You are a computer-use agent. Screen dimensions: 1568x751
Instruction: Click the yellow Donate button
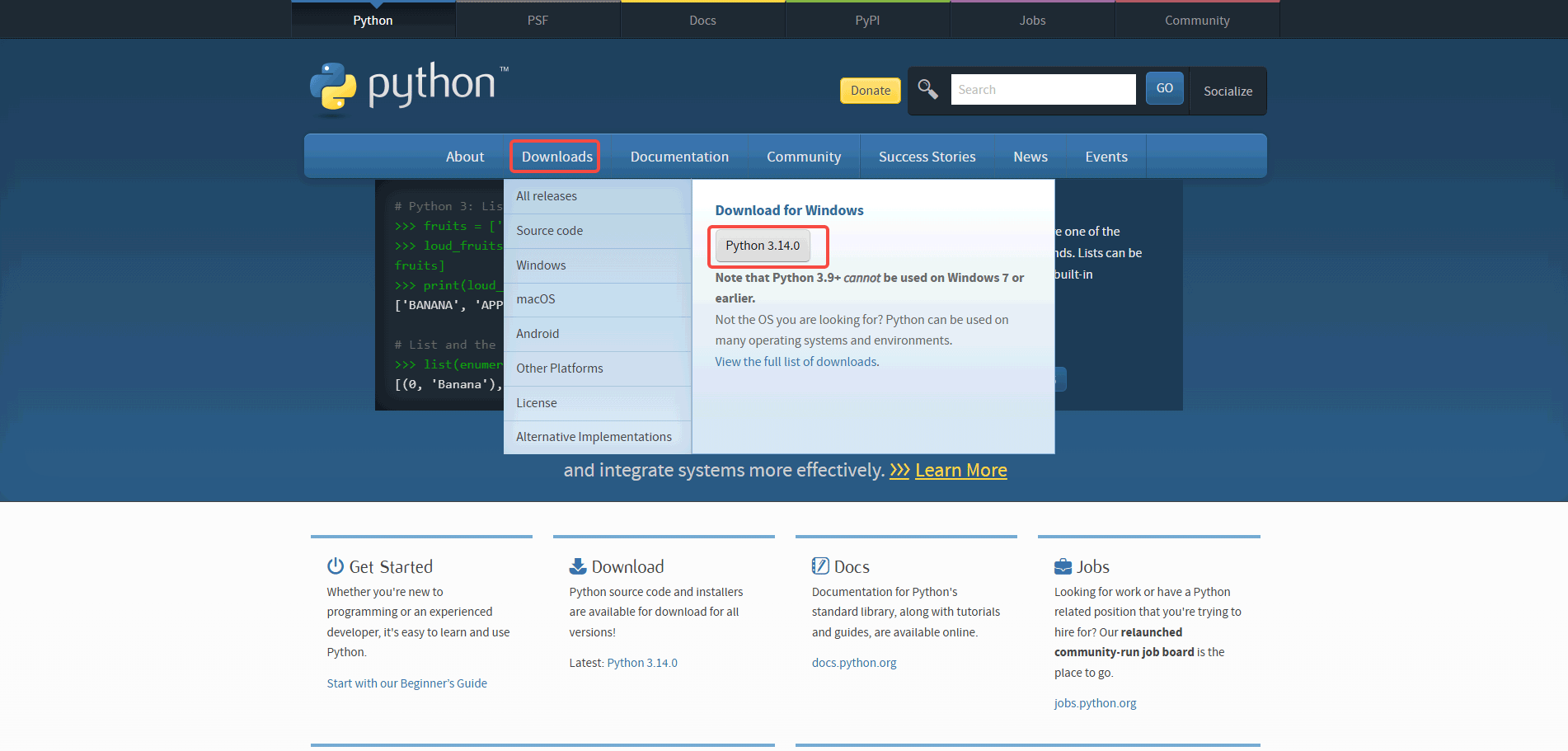[870, 91]
